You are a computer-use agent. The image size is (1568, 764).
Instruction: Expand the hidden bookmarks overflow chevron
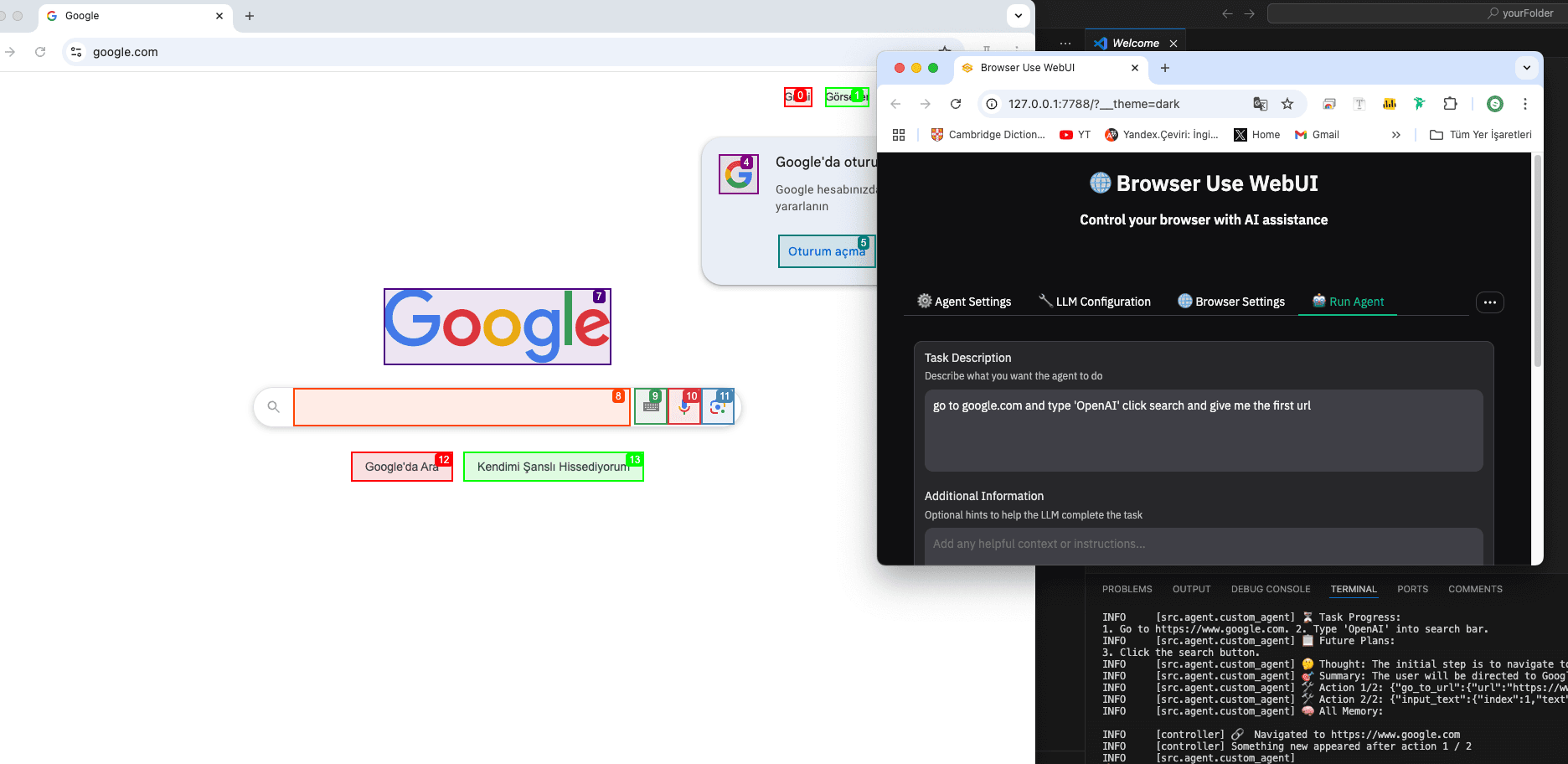pos(1395,135)
